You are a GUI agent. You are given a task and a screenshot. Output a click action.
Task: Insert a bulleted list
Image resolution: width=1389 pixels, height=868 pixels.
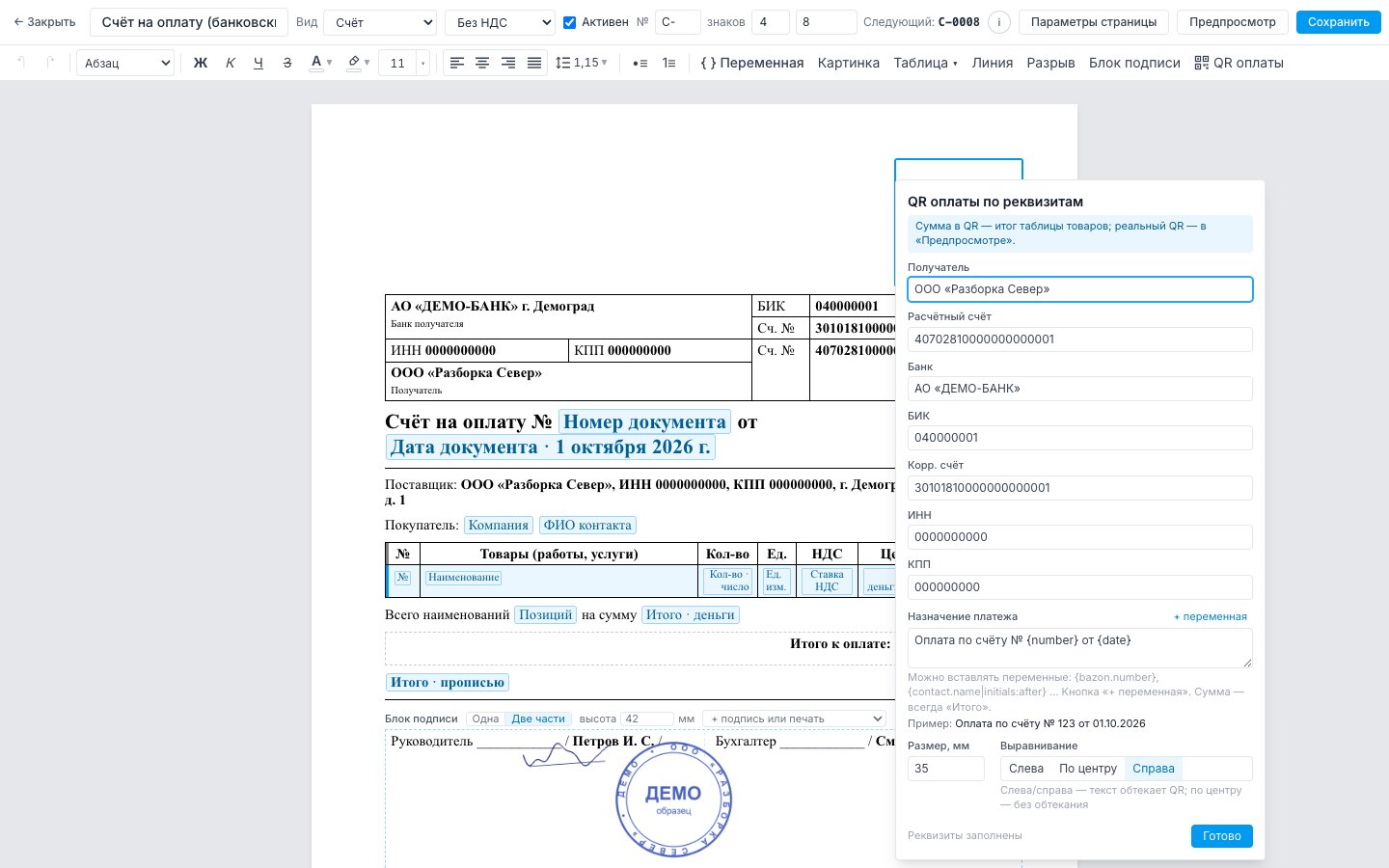pos(640,63)
